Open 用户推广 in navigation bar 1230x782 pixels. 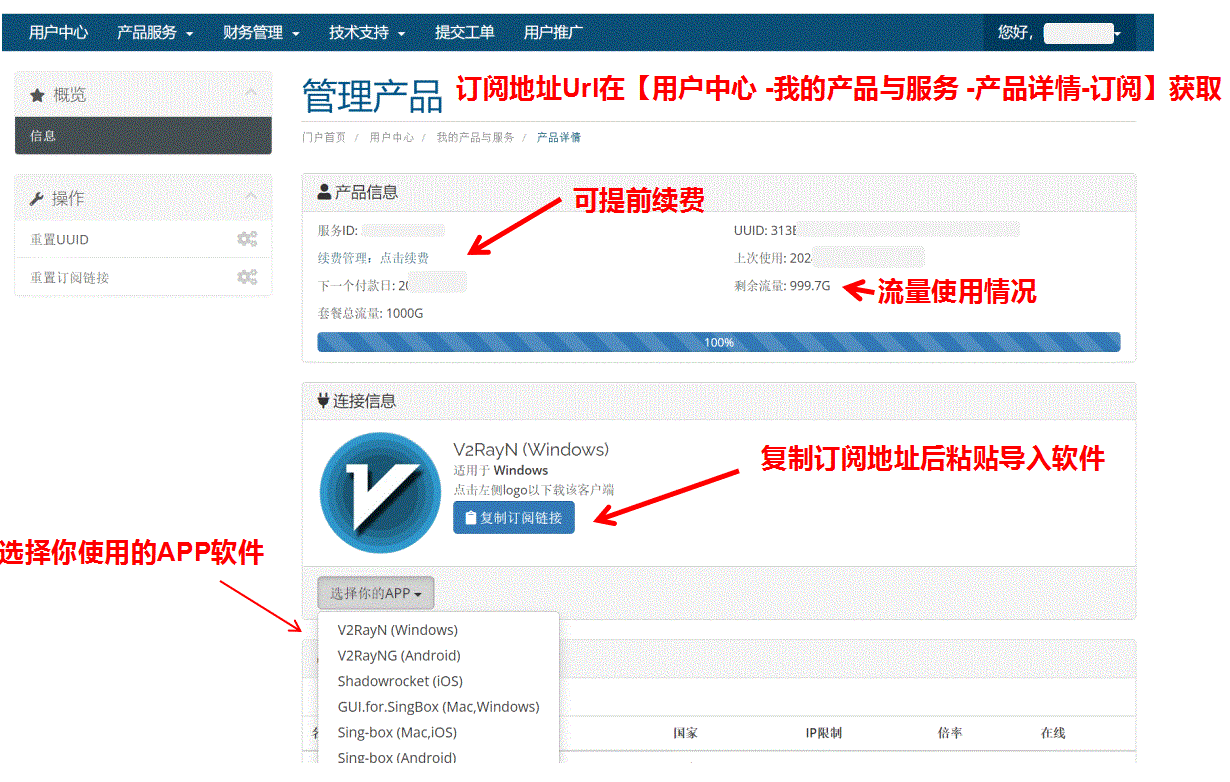553,33
